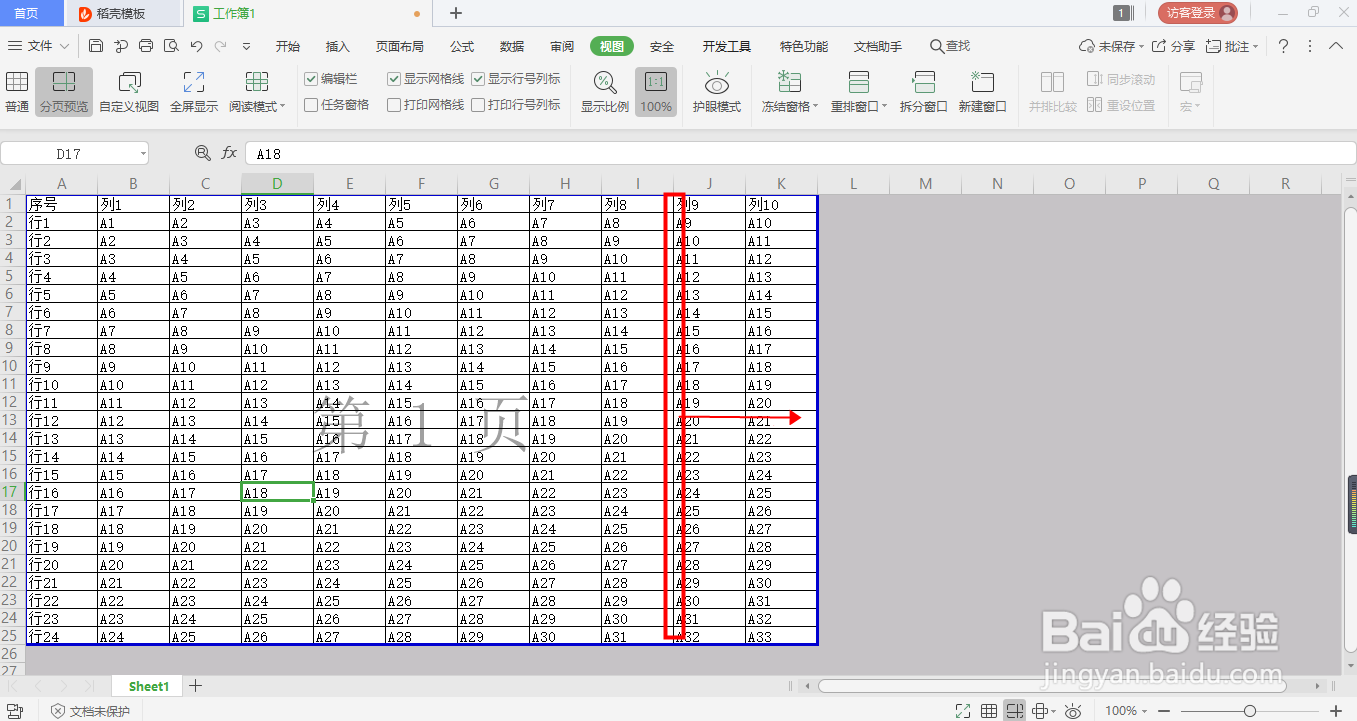
Task: Click 新建窗口 new window
Action: click(983, 92)
